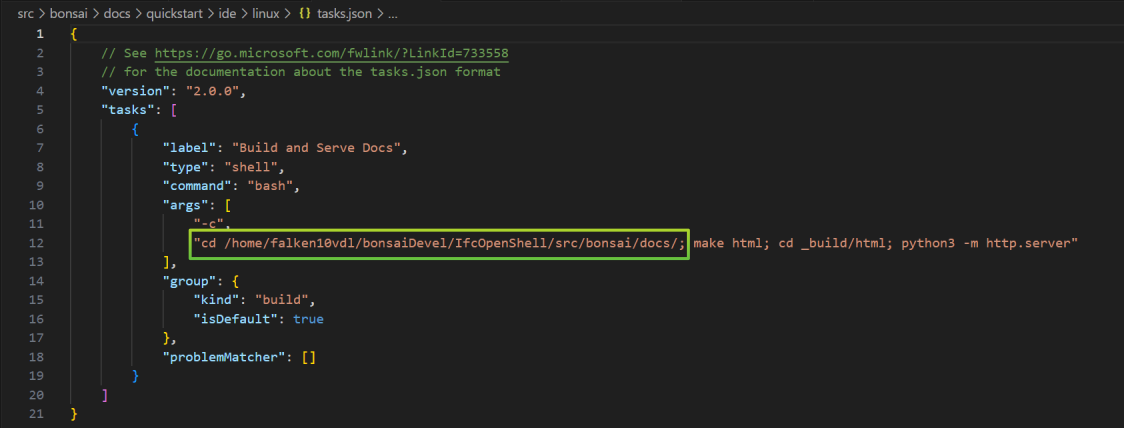Select the 'src' breadcrumb segment
Viewport: 1124px width, 428px height.
[x=27, y=14]
